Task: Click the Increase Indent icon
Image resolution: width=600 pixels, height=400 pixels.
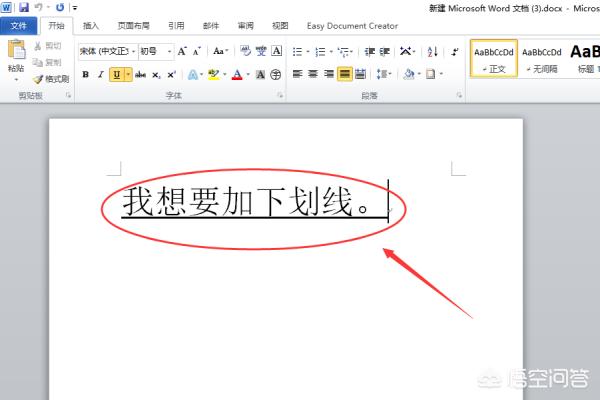Action: 385,51
